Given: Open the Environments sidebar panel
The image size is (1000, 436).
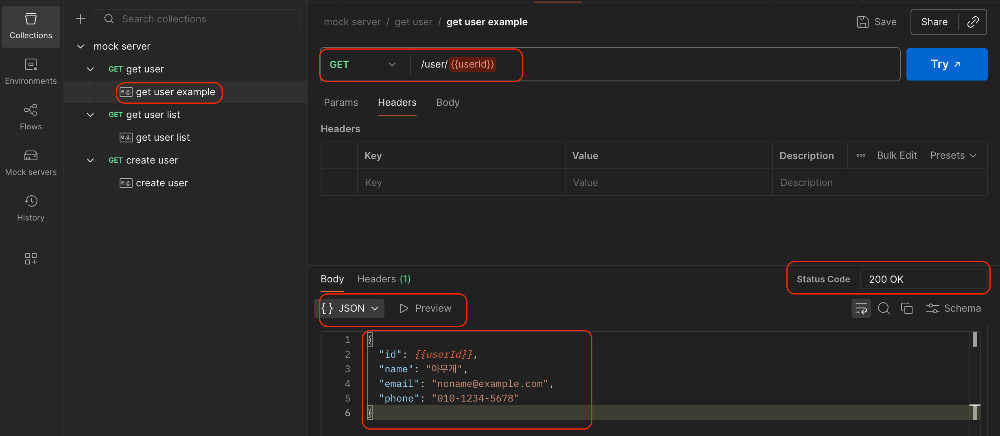Looking at the screenshot, I should click(x=31, y=72).
